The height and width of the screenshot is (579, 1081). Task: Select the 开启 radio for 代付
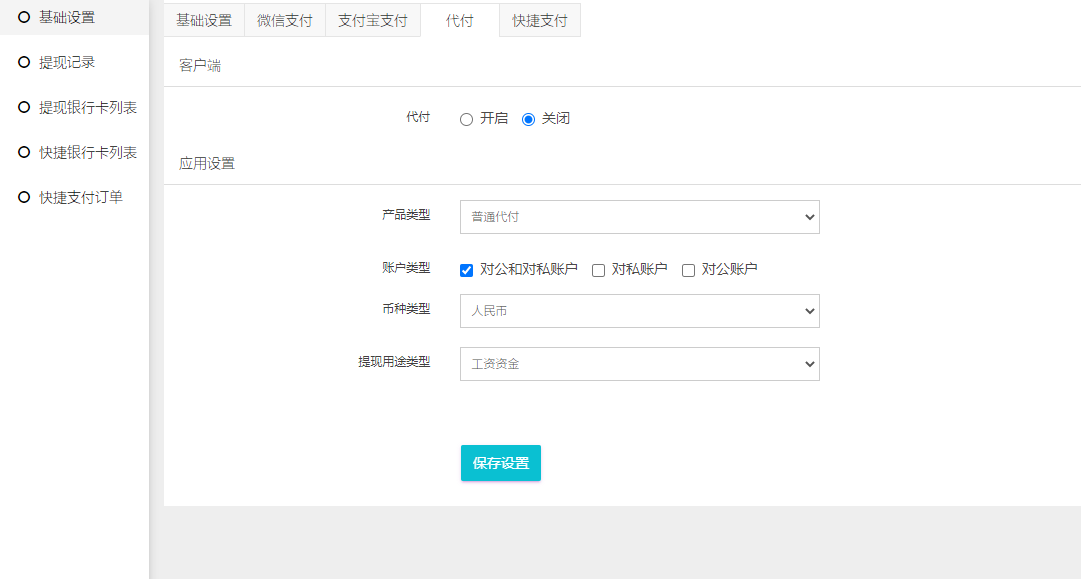click(467, 119)
